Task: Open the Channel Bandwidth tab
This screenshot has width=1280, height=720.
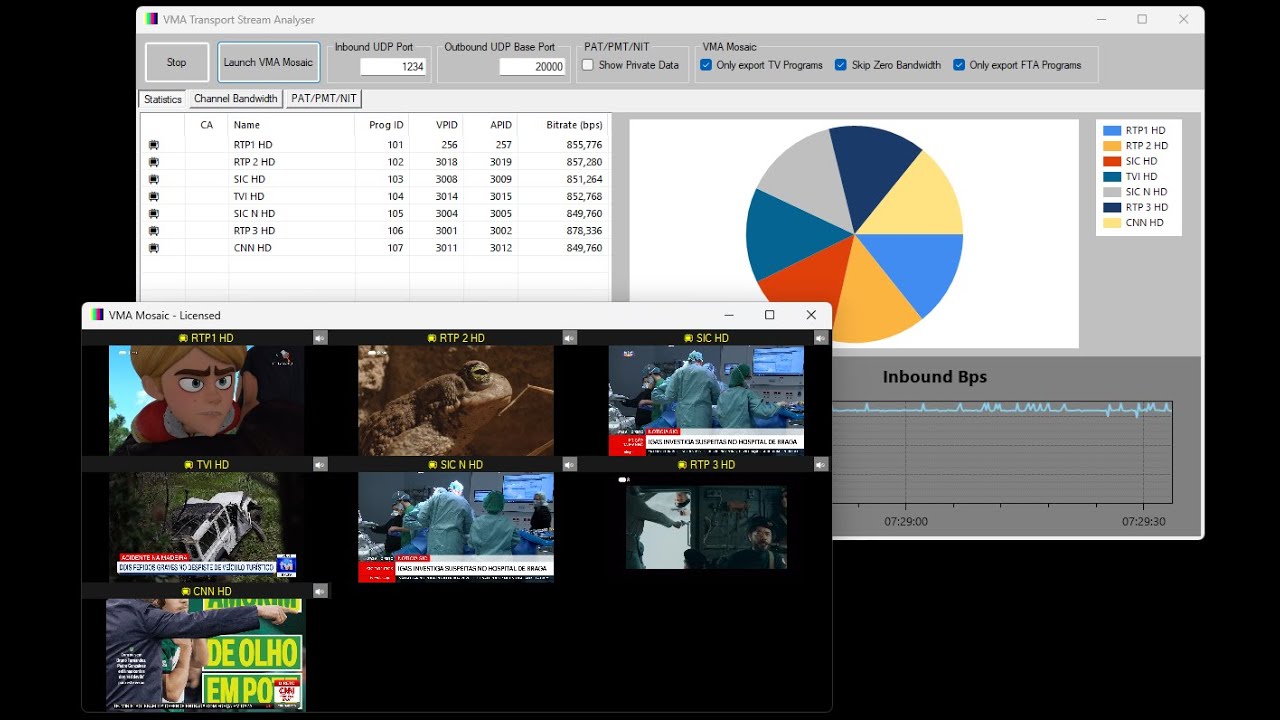Action: [x=236, y=99]
